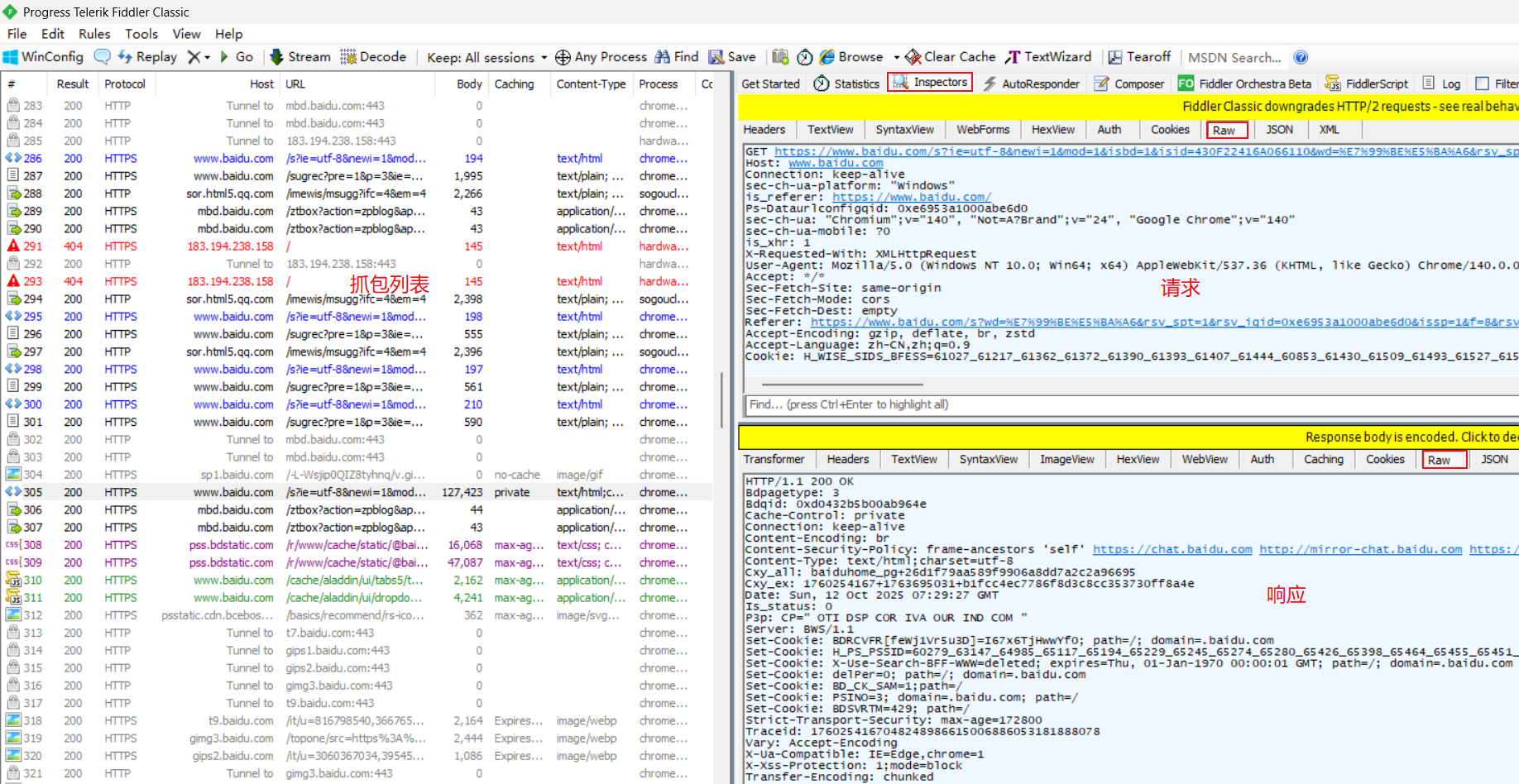Open the View menu
Viewport: 1519px width, 784px height.
click(x=186, y=34)
